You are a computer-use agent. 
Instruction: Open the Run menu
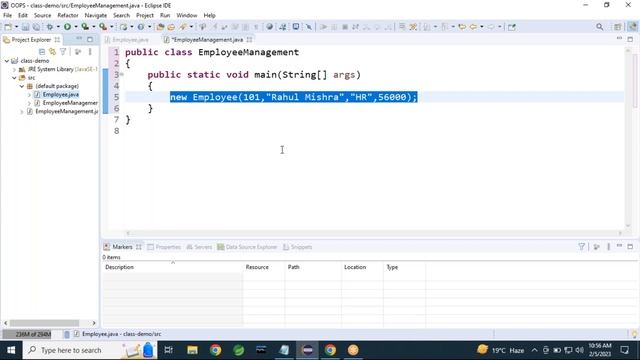[165, 16]
